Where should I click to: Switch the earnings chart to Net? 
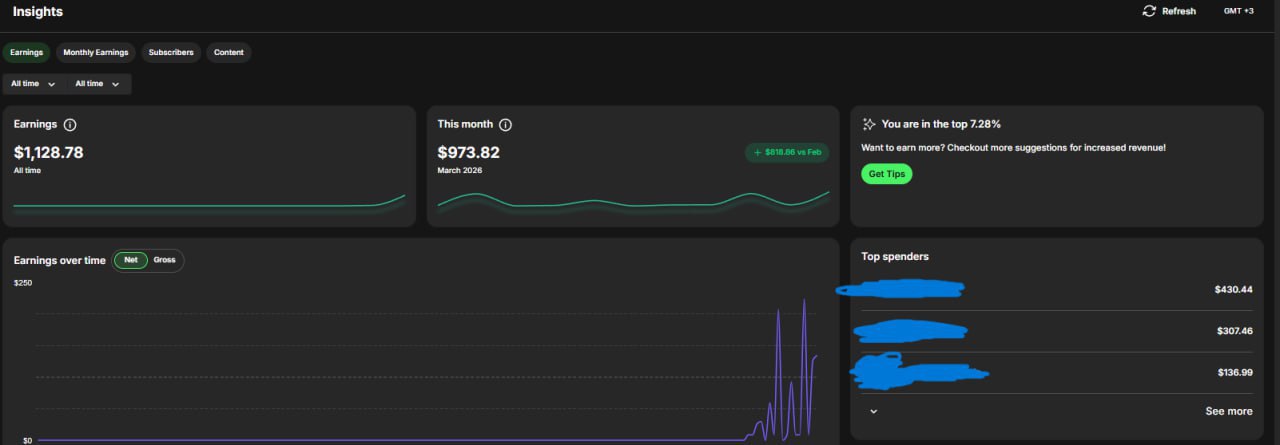[x=131, y=260]
